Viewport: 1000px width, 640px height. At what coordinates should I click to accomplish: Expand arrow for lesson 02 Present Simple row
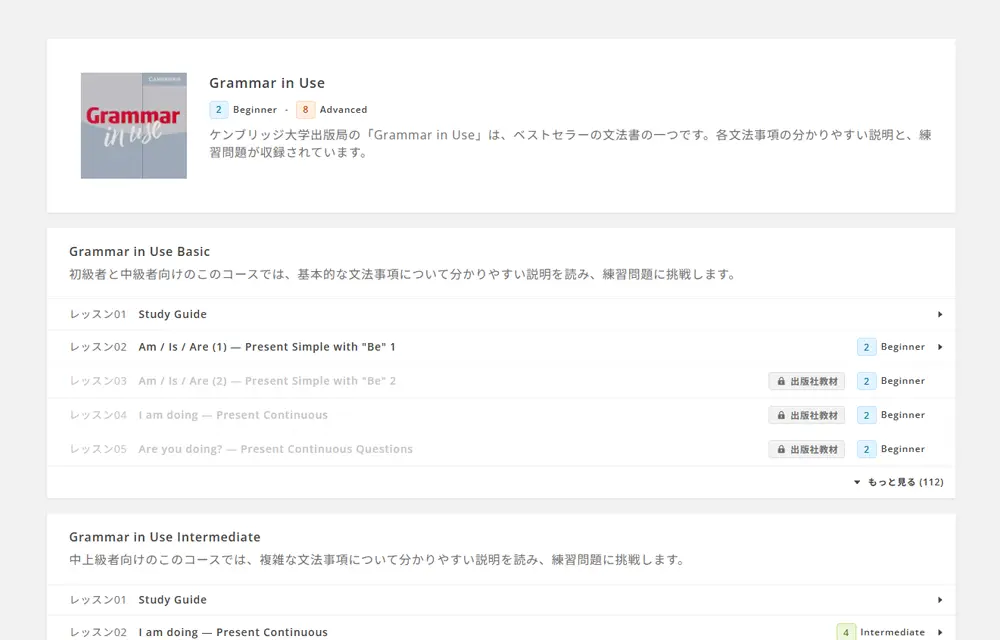[x=940, y=347]
